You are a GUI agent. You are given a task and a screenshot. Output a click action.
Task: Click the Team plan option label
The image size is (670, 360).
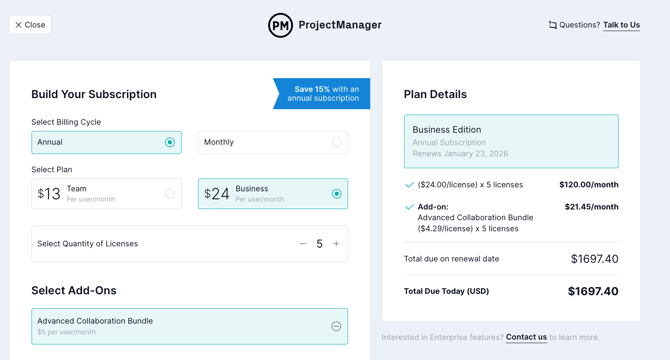point(76,189)
